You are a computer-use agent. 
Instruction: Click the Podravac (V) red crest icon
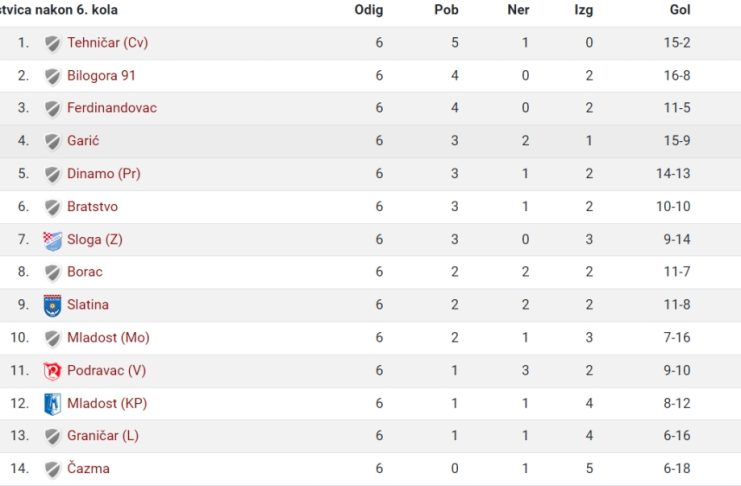tap(52, 371)
